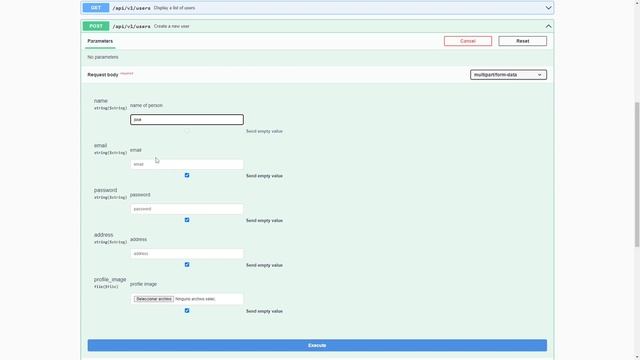The image size is (640, 360).
Task: Click the 'No parameters' text
Action: [x=103, y=57]
